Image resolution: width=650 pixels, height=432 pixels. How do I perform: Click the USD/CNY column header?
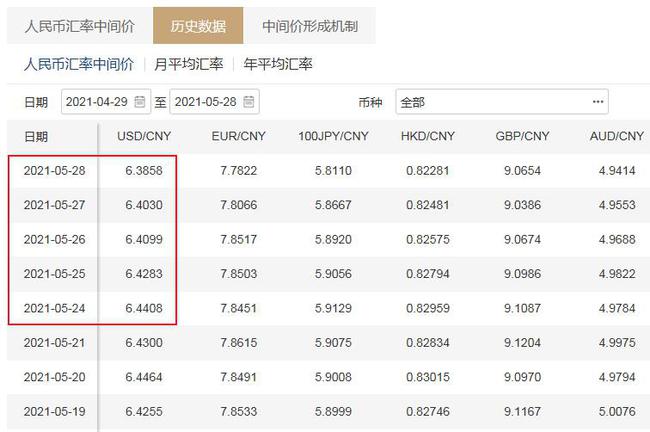[x=144, y=136]
